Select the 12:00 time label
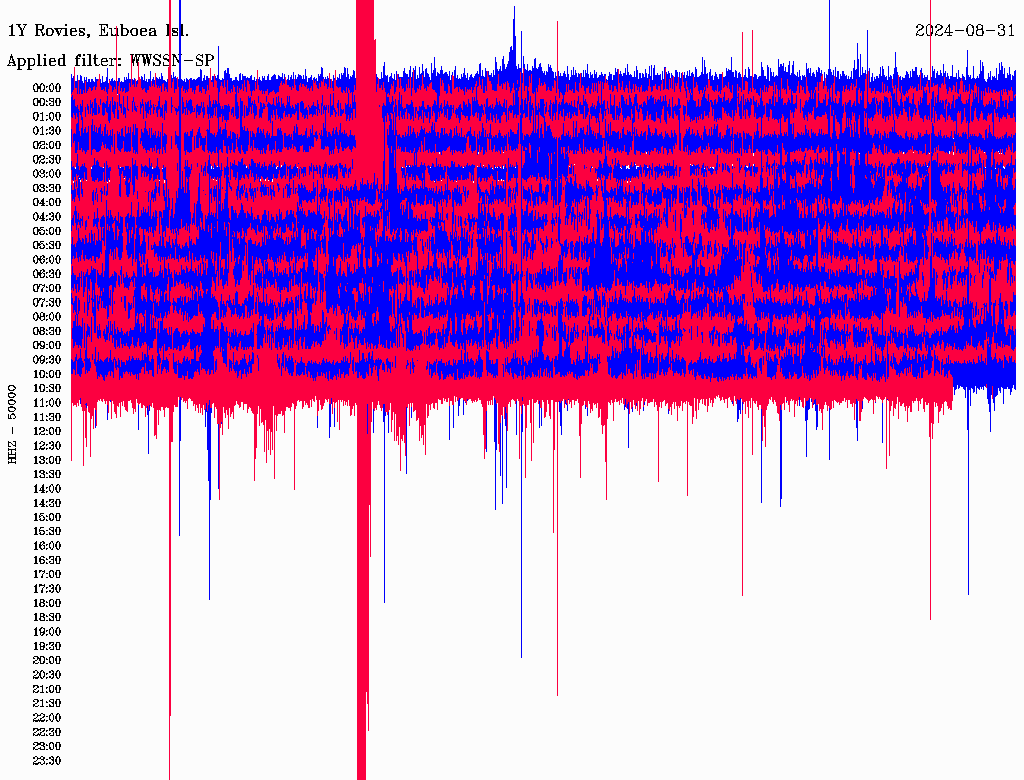The image size is (1024, 780). (47, 432)
